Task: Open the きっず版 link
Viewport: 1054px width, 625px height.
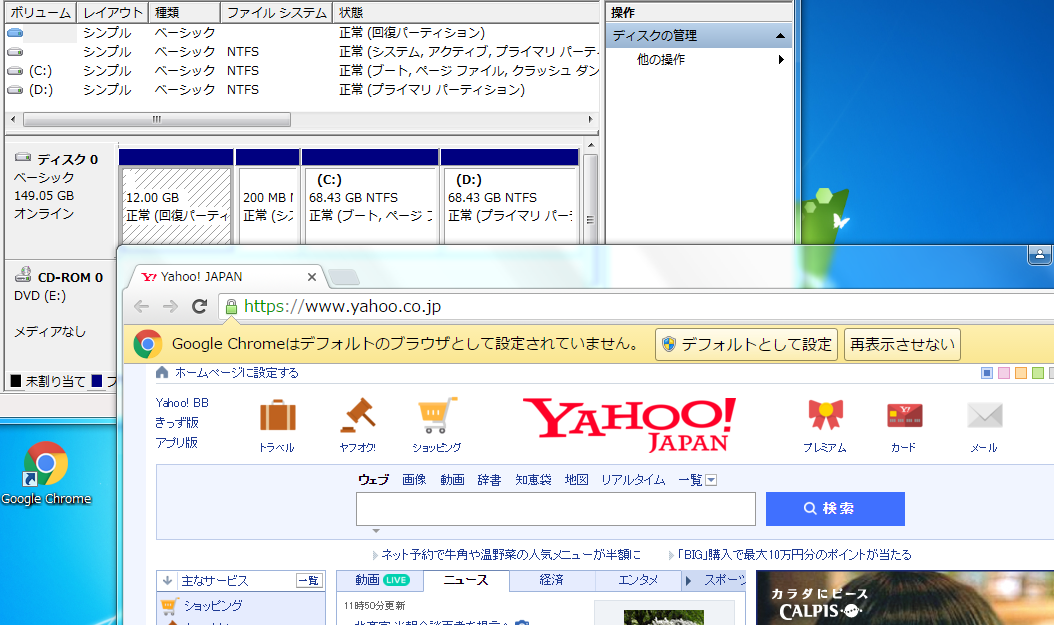Action: (177, 423)
